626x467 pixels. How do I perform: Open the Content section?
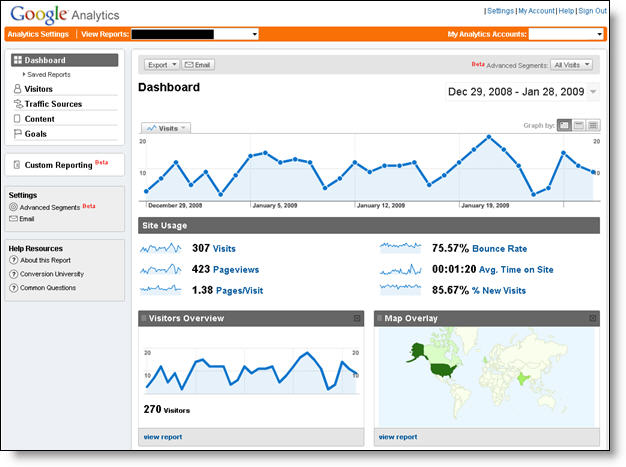[x=40, y=119]
